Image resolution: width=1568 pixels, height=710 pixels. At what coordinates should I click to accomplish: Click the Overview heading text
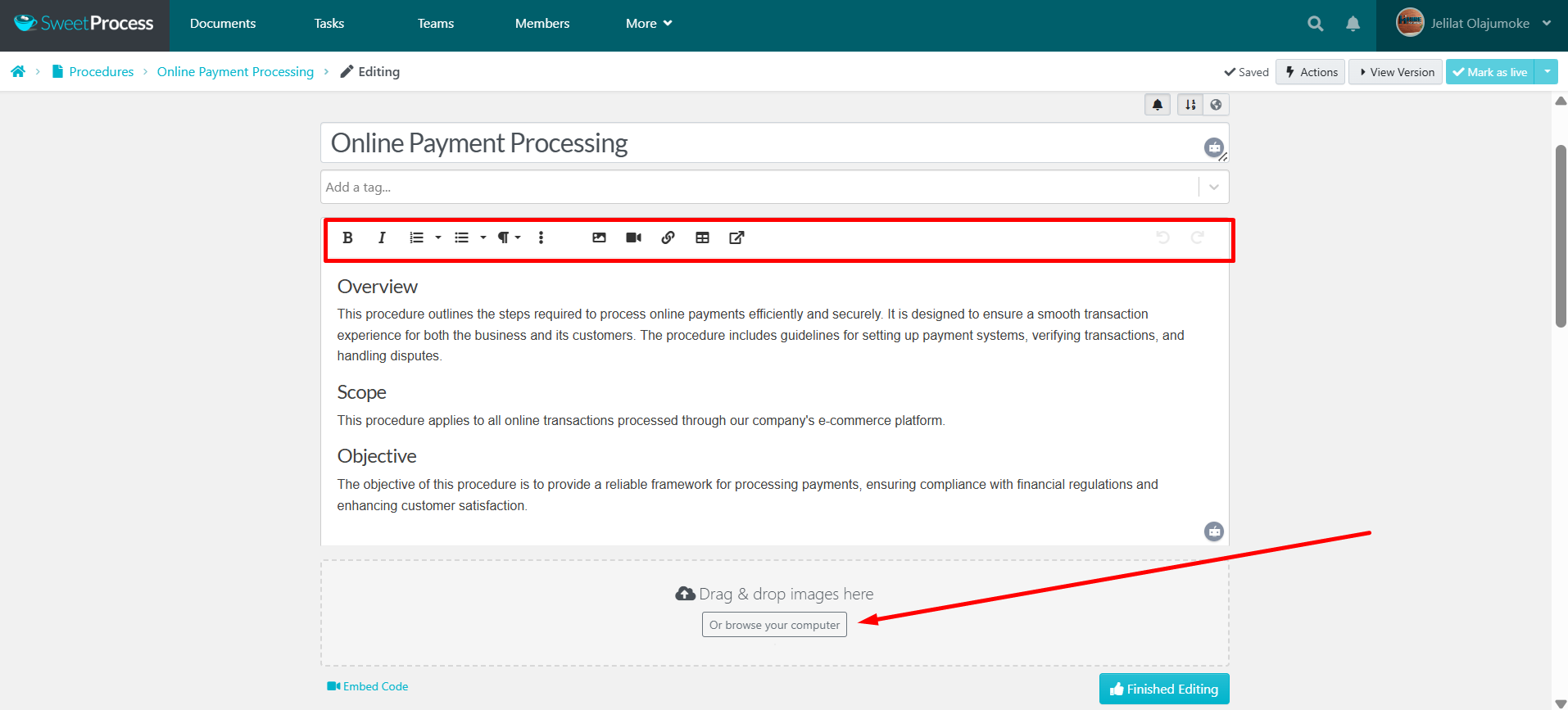coord(378,287)
